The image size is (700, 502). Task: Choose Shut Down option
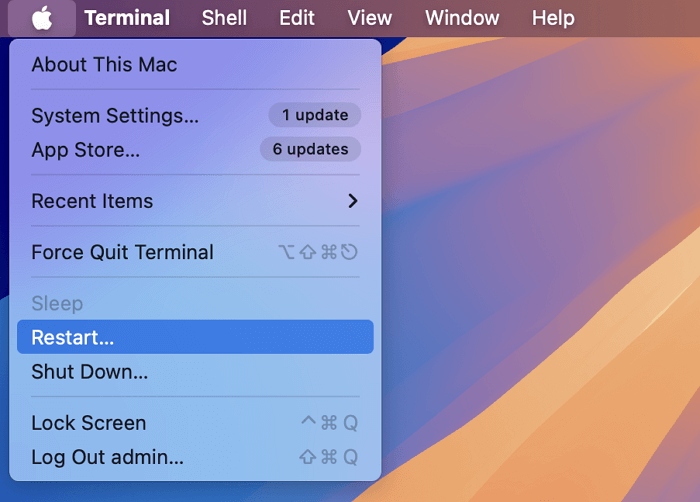coord(89,372)
